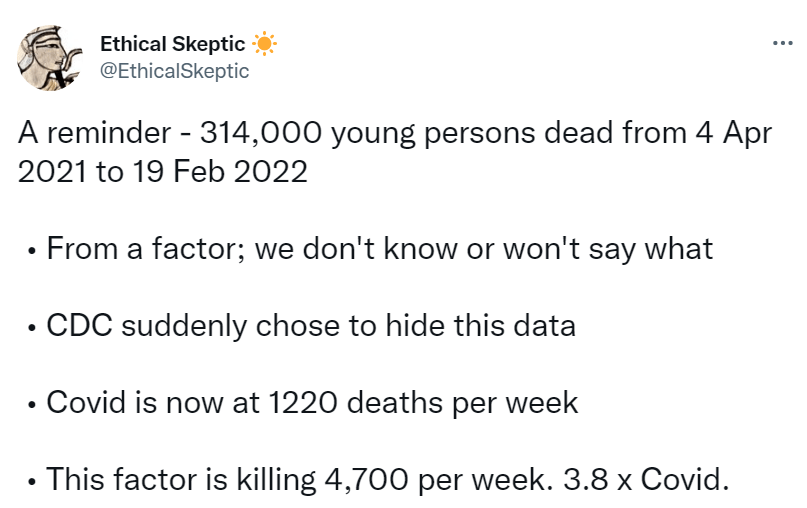Click the @EthicalSkeptic handle
Image resolution: width=807 pixels, height=508 pixels.
(x=174, y=71)
